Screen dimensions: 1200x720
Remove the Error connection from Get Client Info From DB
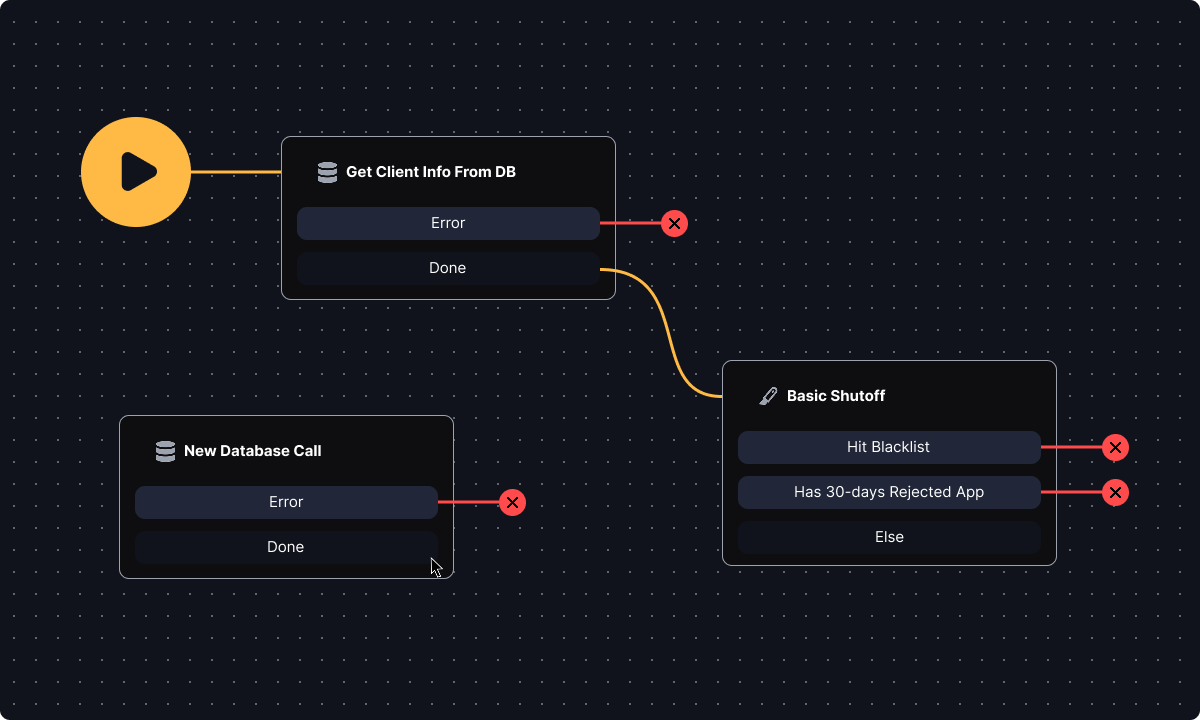tap(674, 223)
